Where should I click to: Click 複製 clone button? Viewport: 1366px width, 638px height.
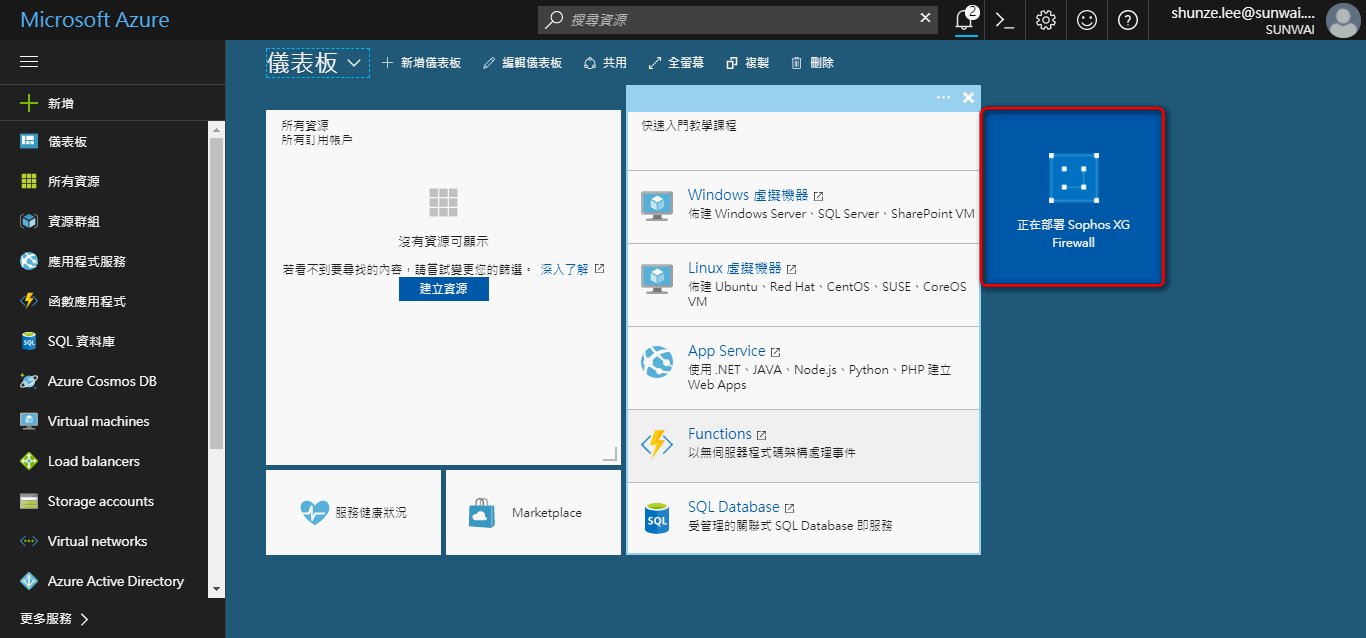click(747, 63)
